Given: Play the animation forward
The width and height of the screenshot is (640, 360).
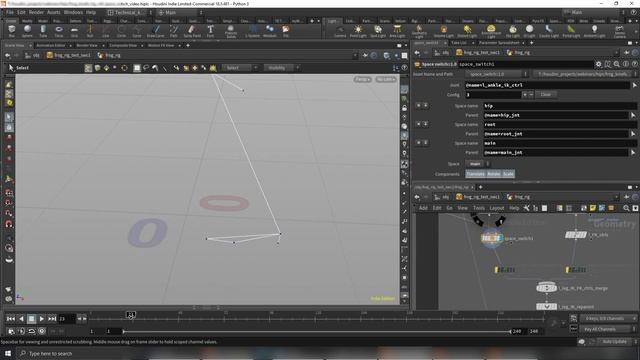Looking at the screenshot, I should 42,318.
